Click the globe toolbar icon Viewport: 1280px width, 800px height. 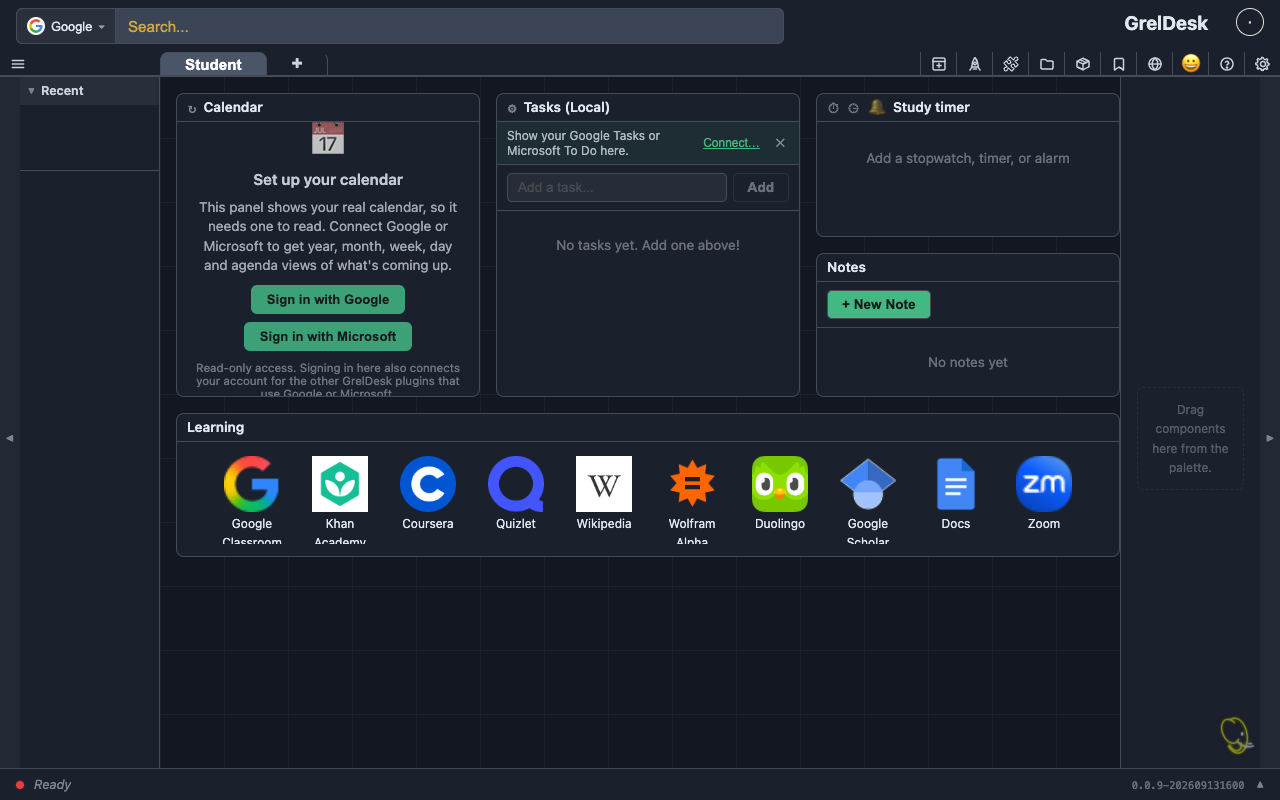pyautogui.click(x=1155, y=64)
